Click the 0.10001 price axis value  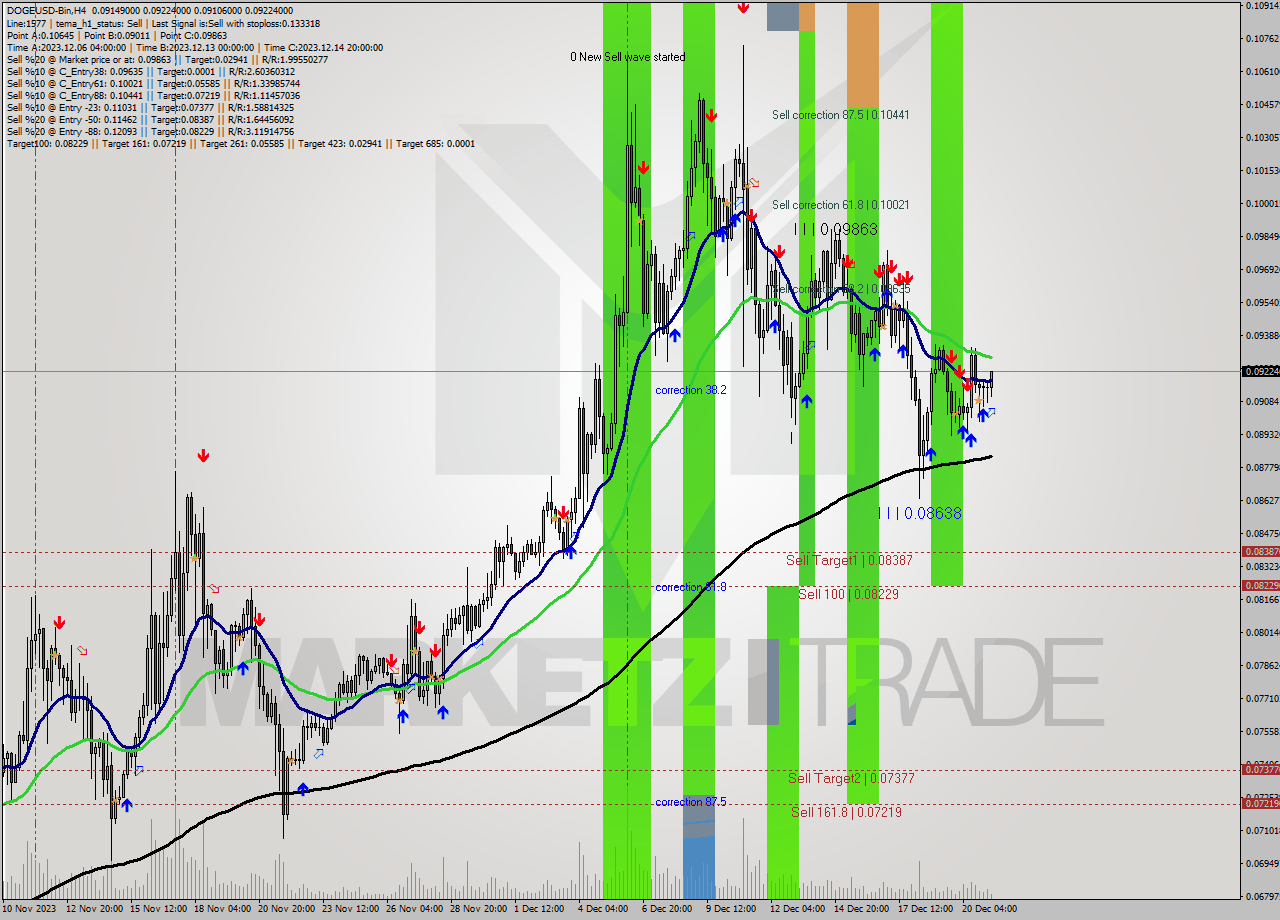[1262, 203]
